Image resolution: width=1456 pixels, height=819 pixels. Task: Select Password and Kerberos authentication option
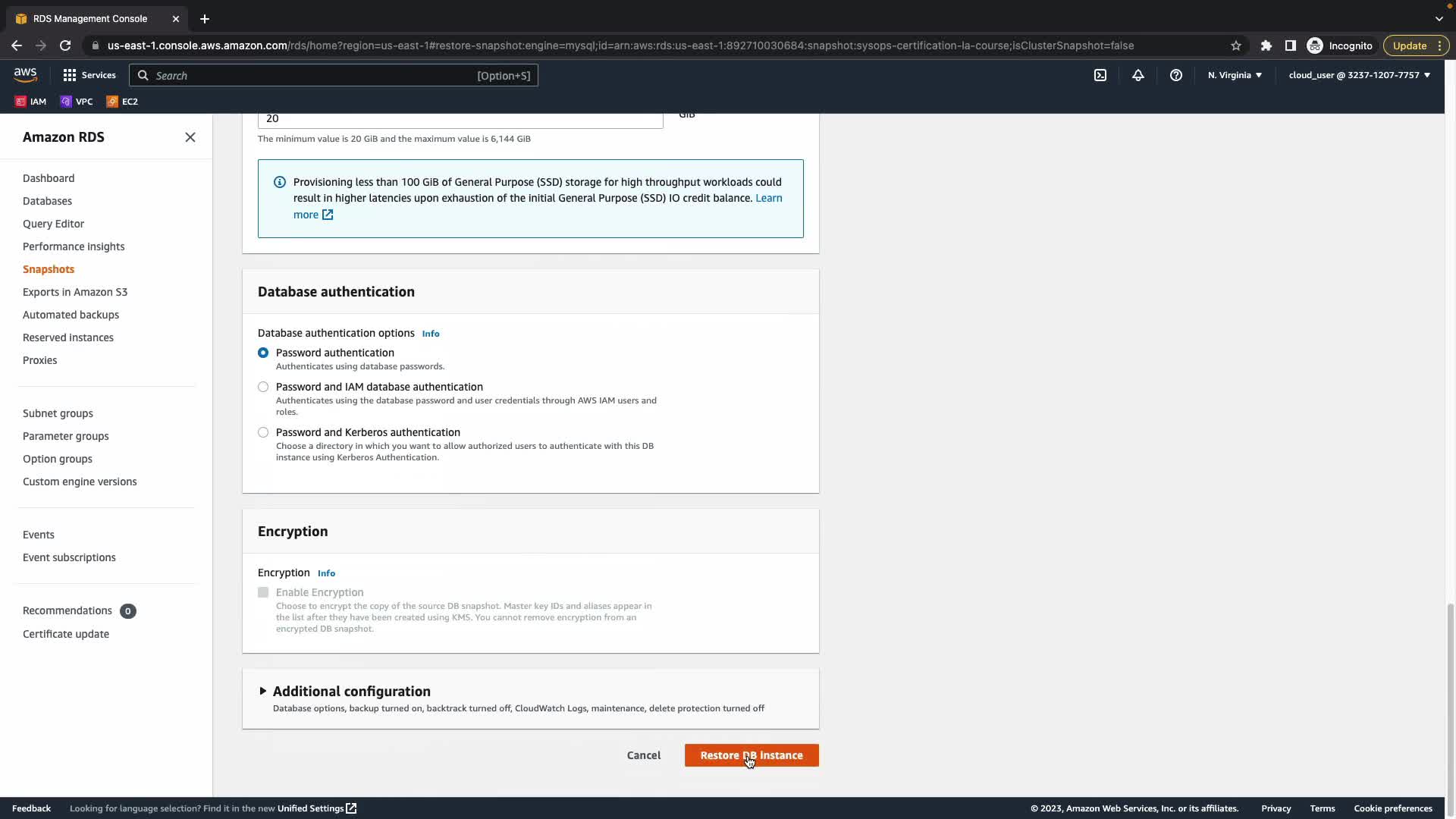(x=263, y=432)
